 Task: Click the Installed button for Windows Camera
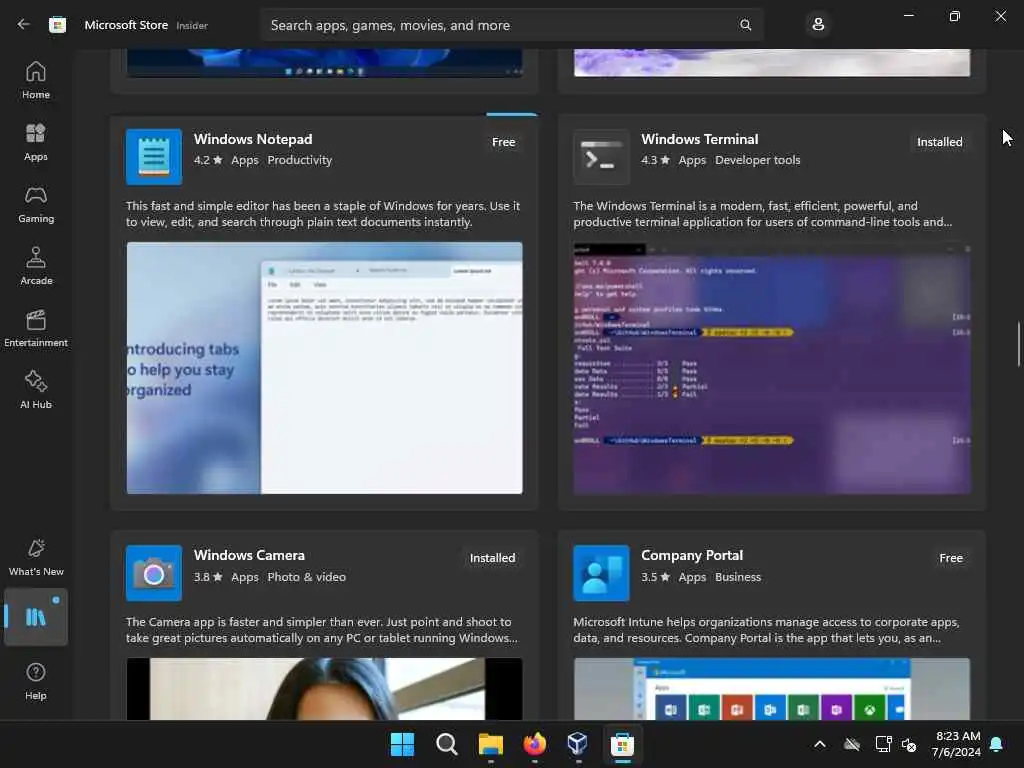[x=492, y=558]
